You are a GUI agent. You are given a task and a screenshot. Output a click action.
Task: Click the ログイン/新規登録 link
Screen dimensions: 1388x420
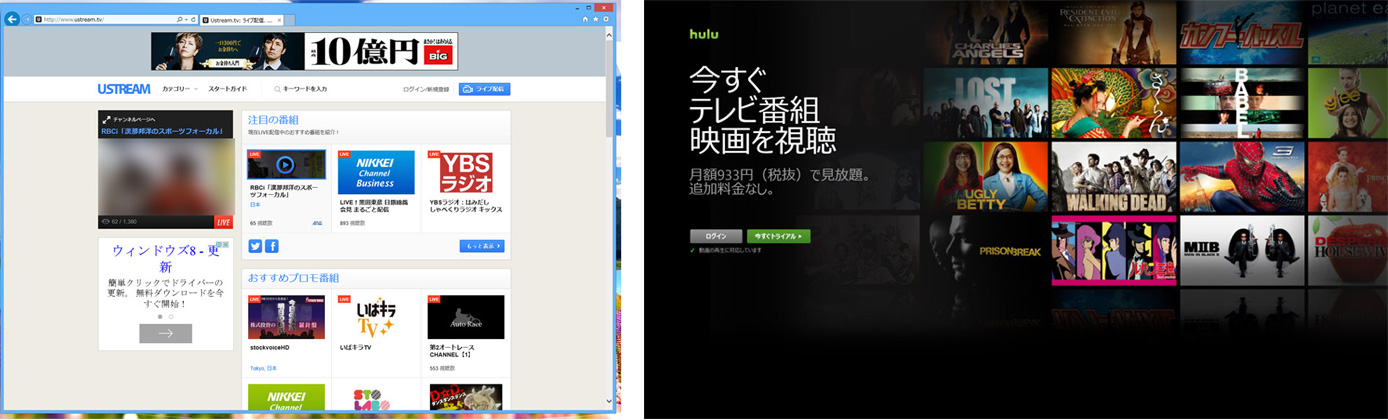tap(427, 89)
